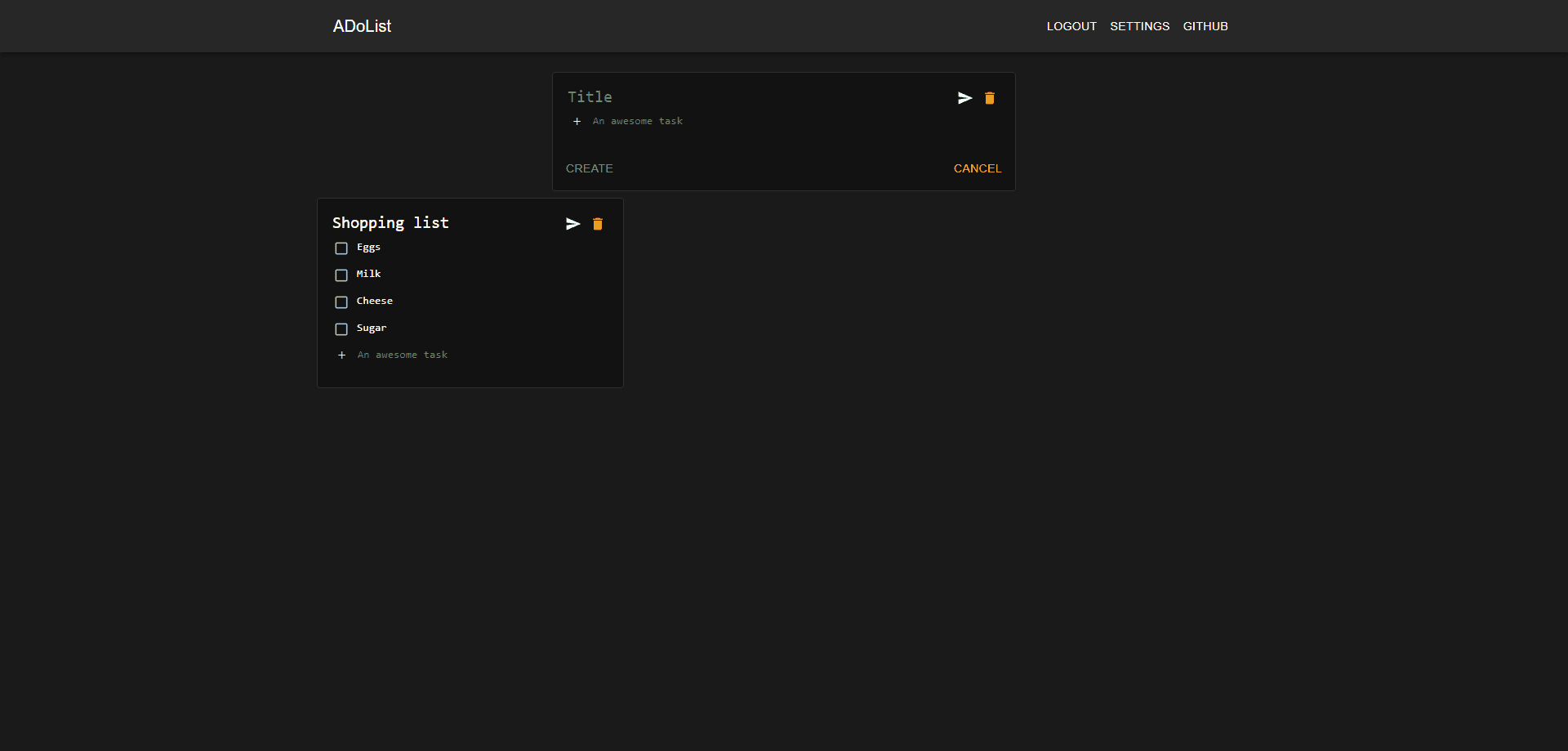Open SETTINGS from the top bar
This screenshot has height=751, width=1568.
(1139, 26)
